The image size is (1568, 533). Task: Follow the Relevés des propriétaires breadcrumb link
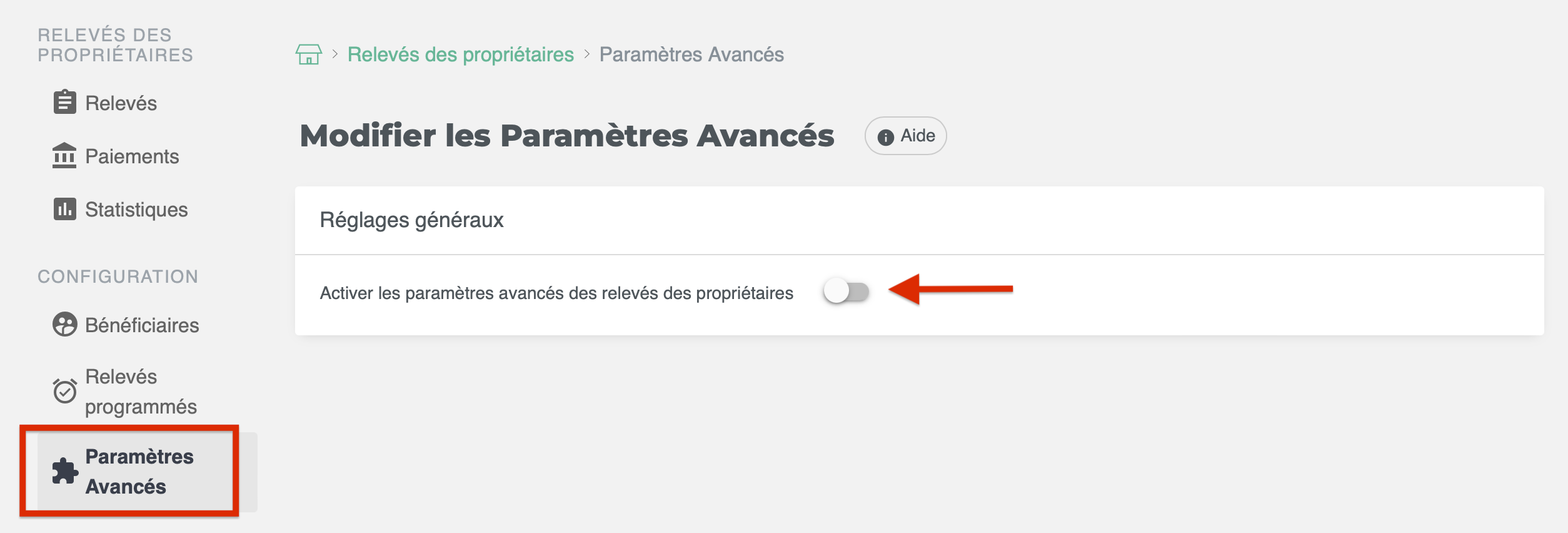point(461,54)
